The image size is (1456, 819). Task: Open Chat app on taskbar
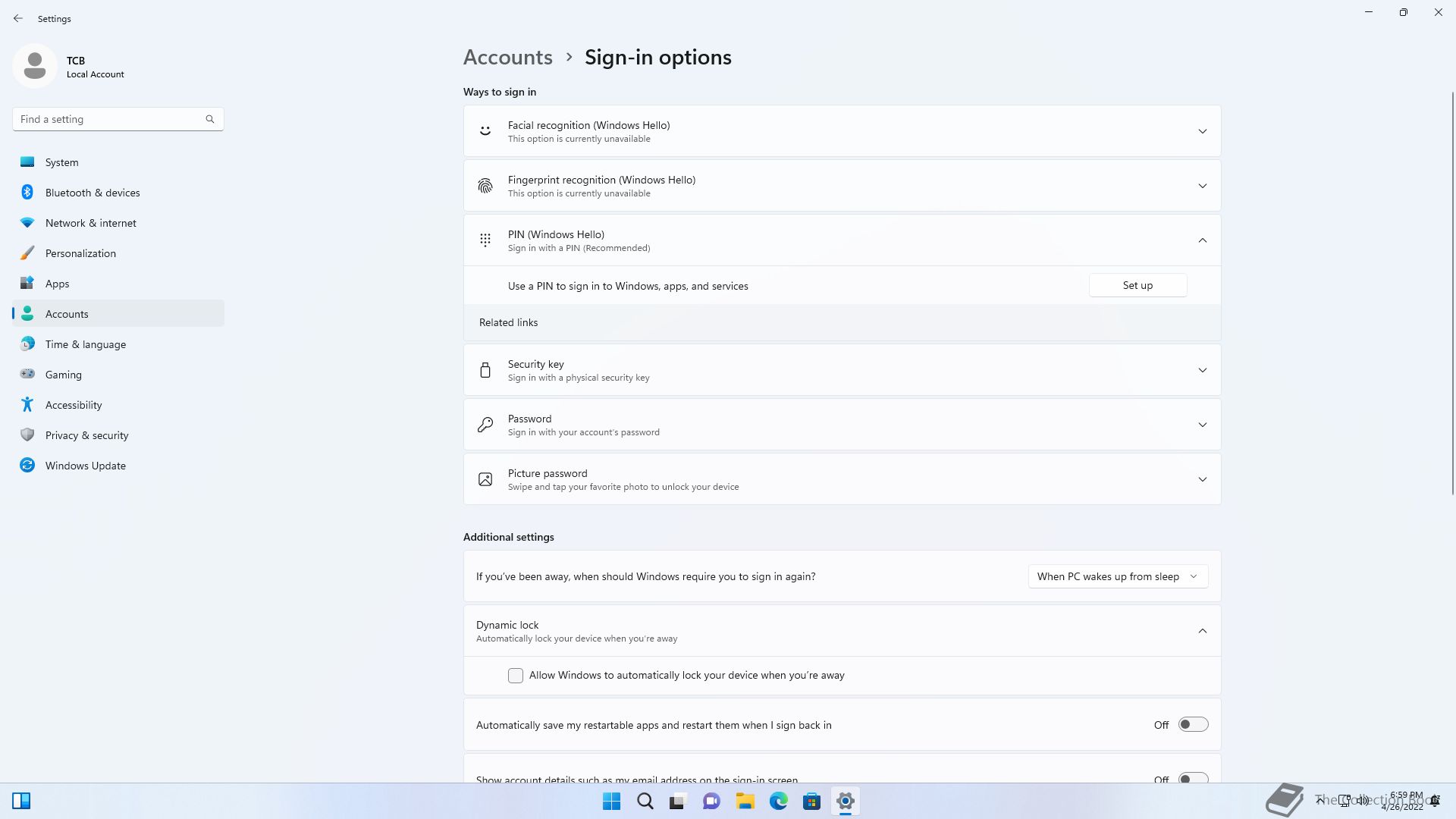(x=711, y=801)
